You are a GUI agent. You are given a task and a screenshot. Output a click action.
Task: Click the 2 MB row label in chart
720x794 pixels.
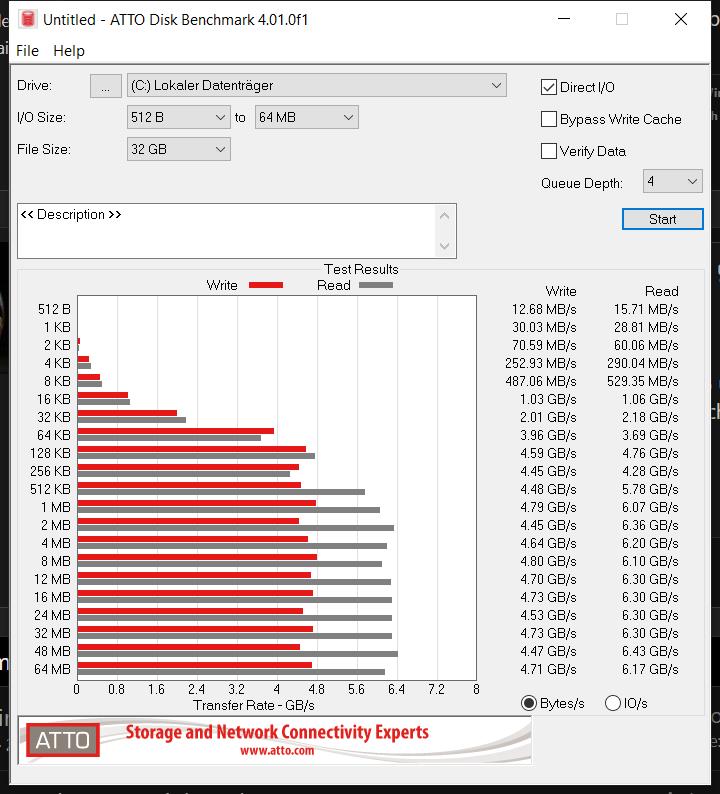pos(56,525)
